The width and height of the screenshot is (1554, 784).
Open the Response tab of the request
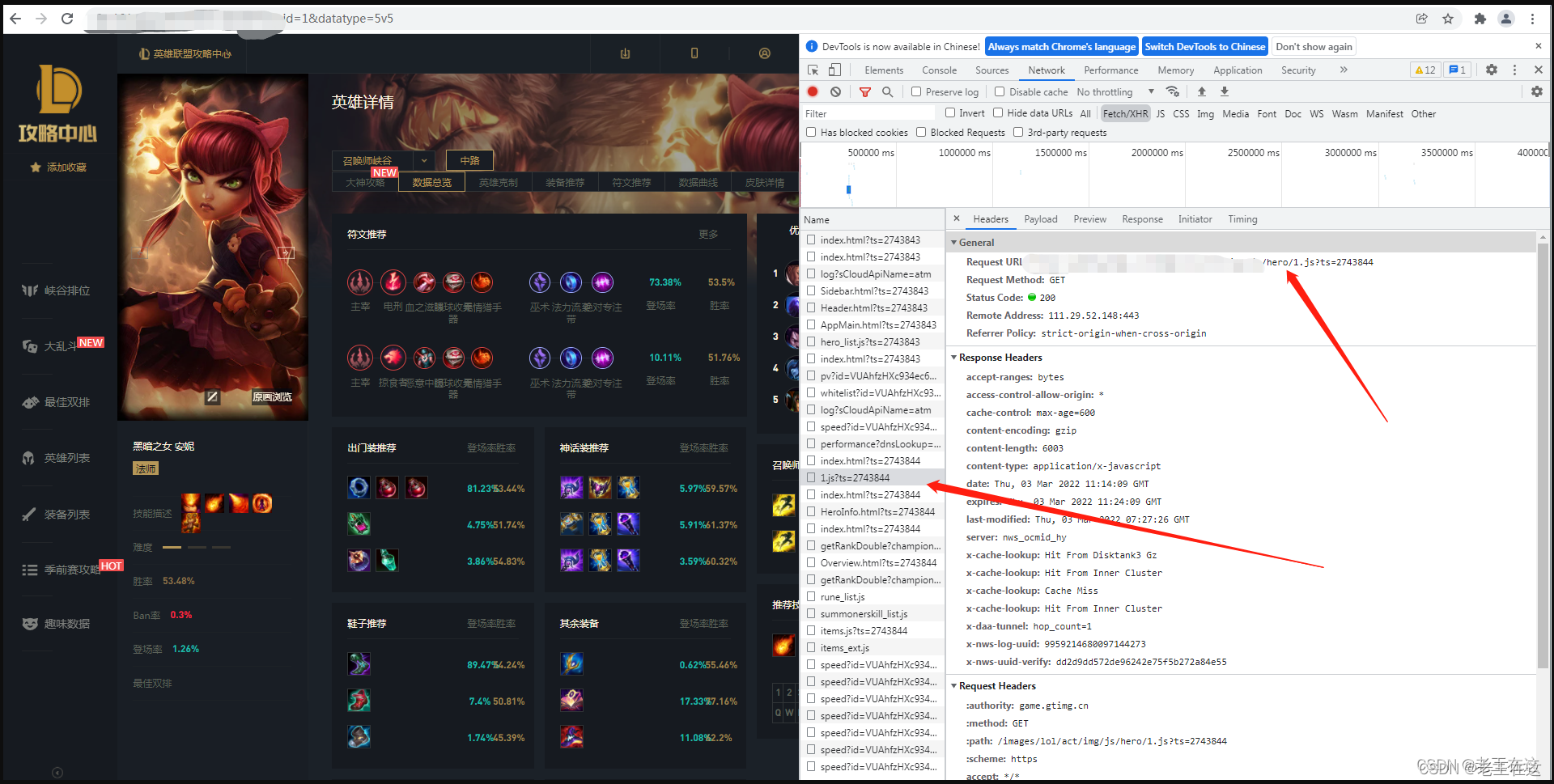1142,219
